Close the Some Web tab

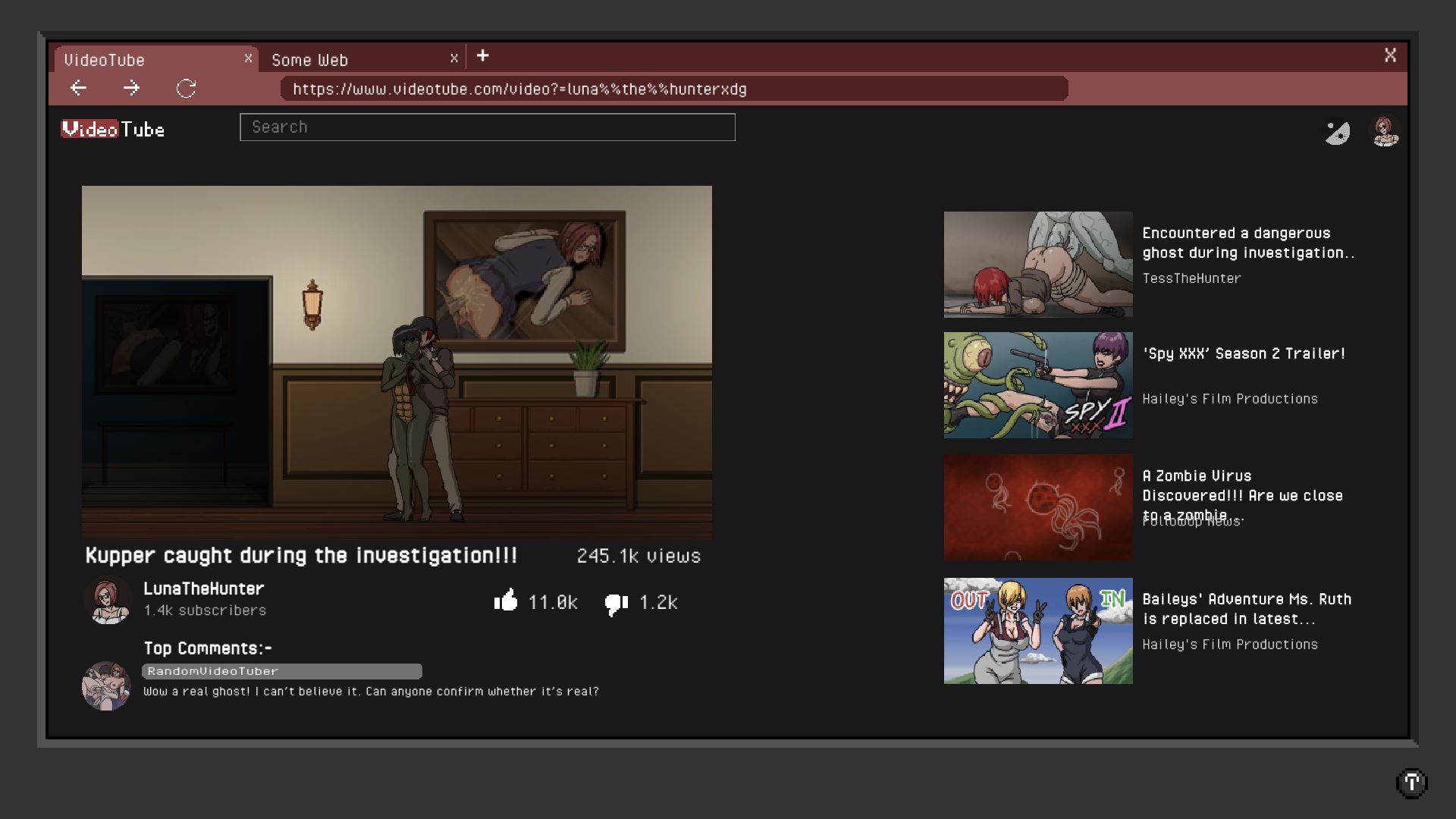(x=453, y=58)
